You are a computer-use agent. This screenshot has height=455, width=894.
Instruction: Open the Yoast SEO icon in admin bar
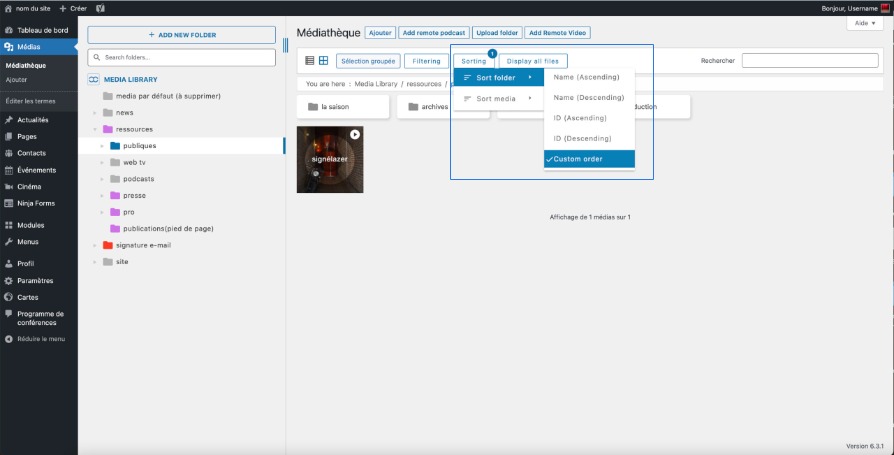(100, 7)
